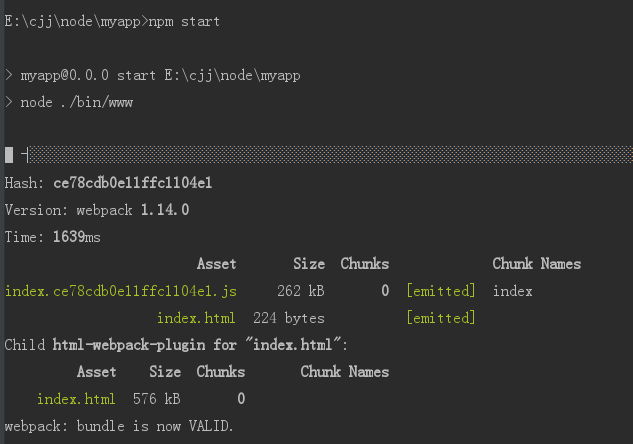This screenshot has height=444, width=633.
Task: Click the chunk name "index" in the JS bundle row
Action: click(x=512, y=291)
